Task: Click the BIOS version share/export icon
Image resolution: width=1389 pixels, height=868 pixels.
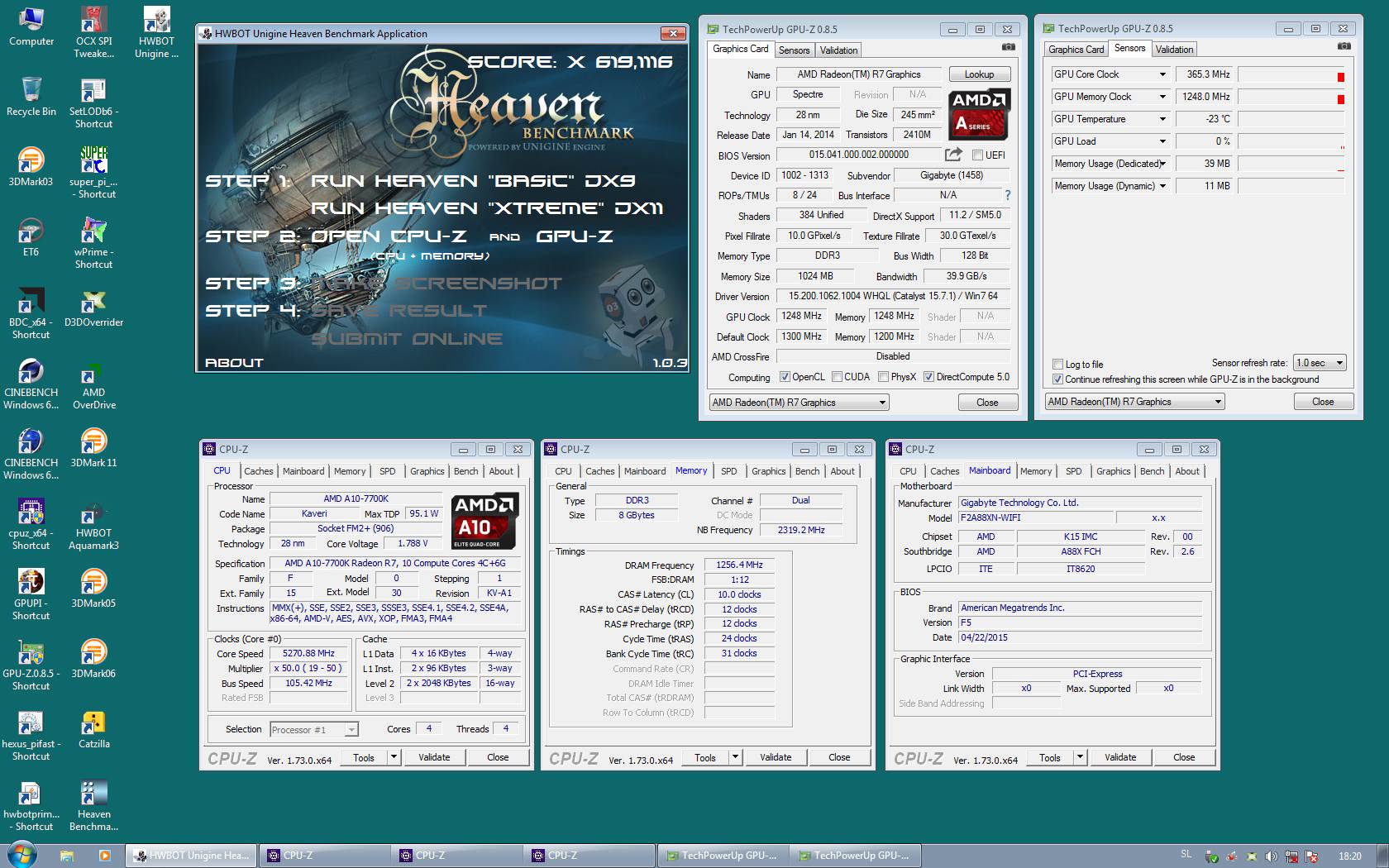Action: click(x=953, y=155)
